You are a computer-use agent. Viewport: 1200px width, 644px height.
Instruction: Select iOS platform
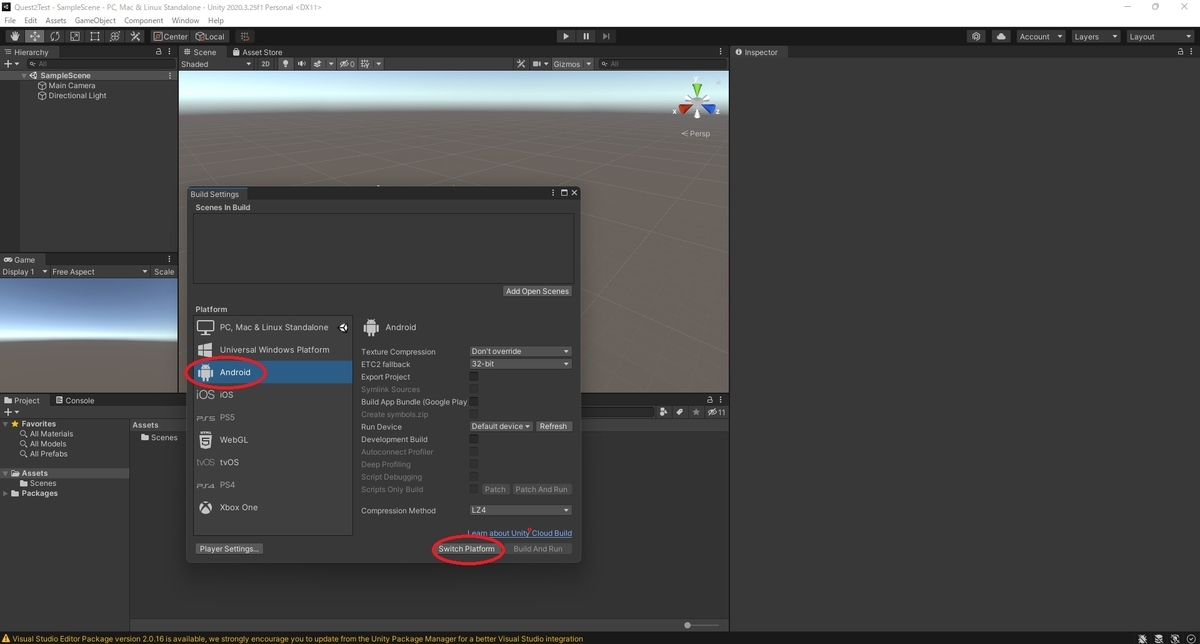[273, 395]
